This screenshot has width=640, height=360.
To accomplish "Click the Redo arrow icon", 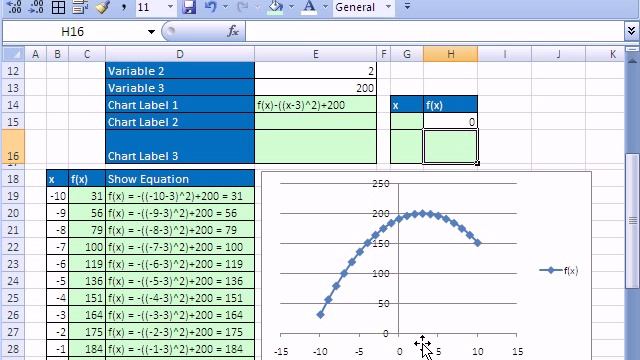I will coord(243,7).
